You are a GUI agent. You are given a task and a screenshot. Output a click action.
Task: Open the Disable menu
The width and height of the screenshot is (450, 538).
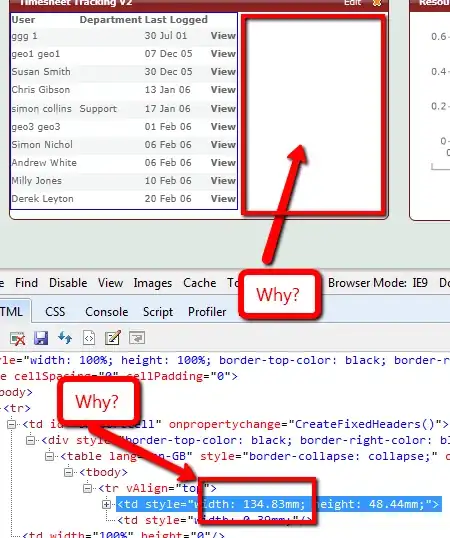(x=68, y=283)
